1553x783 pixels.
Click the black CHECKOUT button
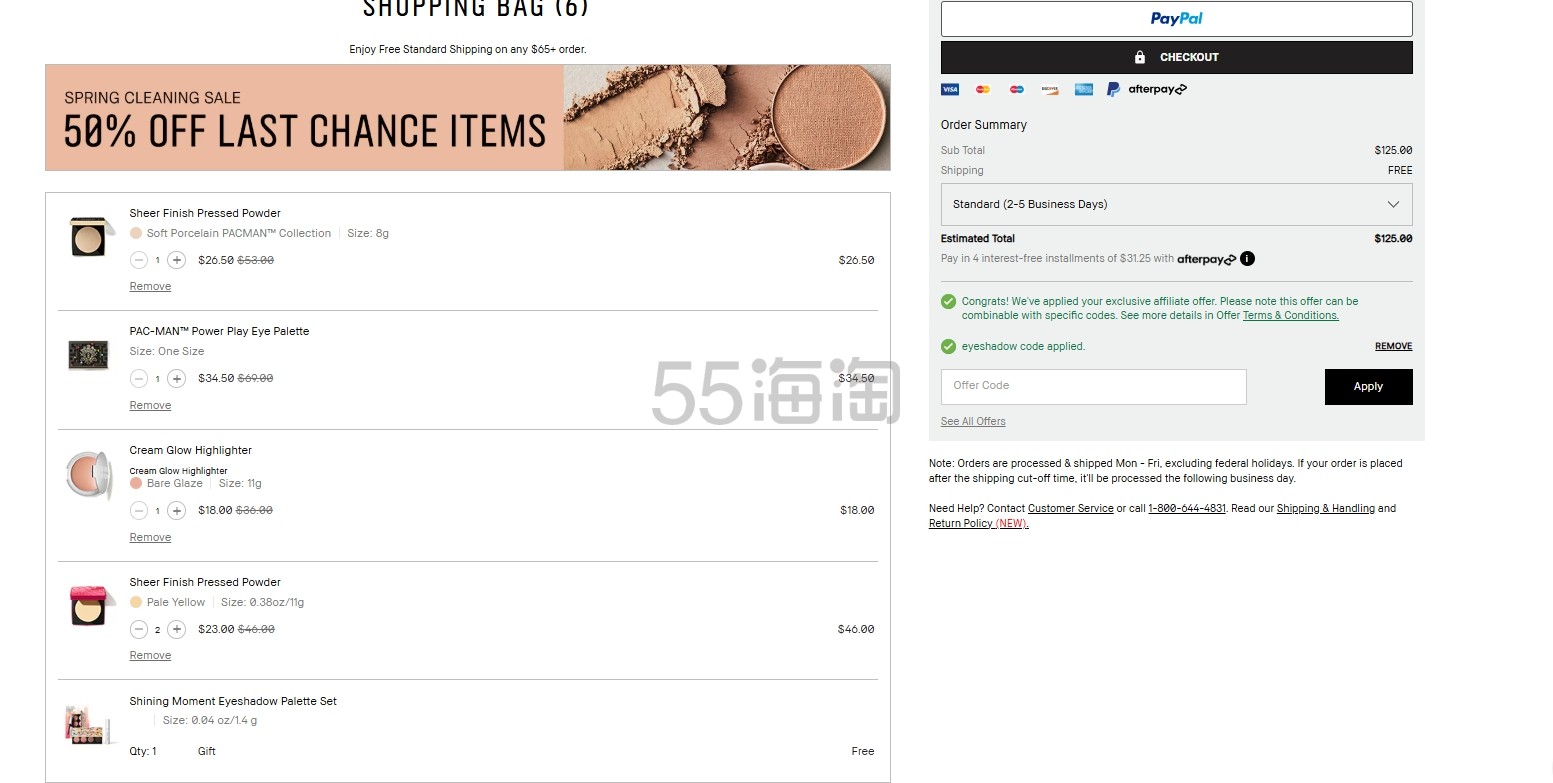click(x=1176, y=57)
